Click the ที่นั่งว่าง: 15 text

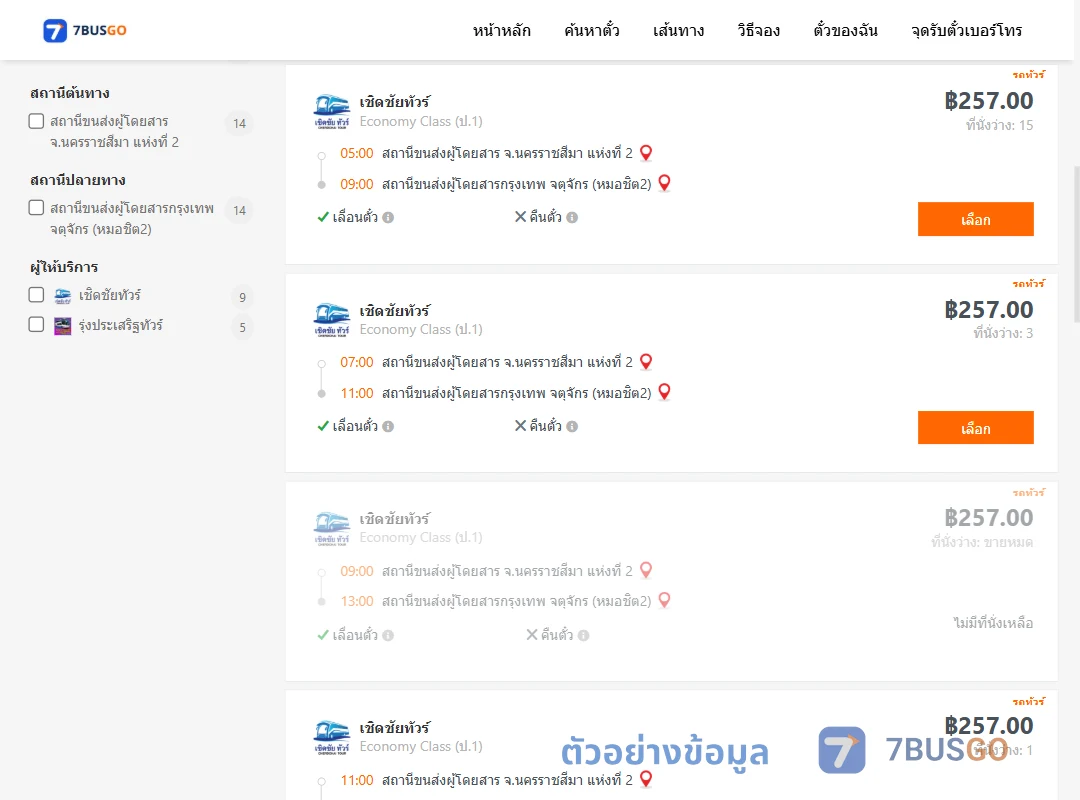click(x=999, y=125)
